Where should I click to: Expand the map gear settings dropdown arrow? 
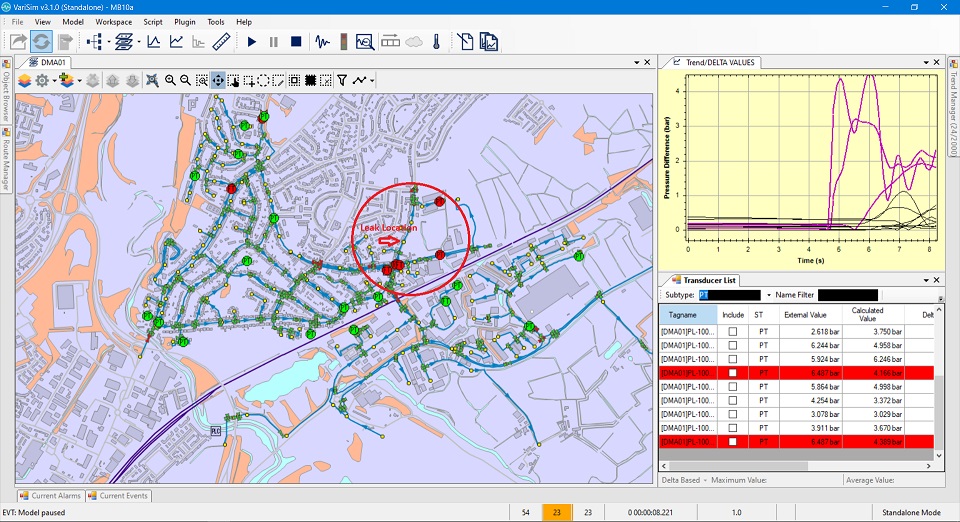coord(56,80)
